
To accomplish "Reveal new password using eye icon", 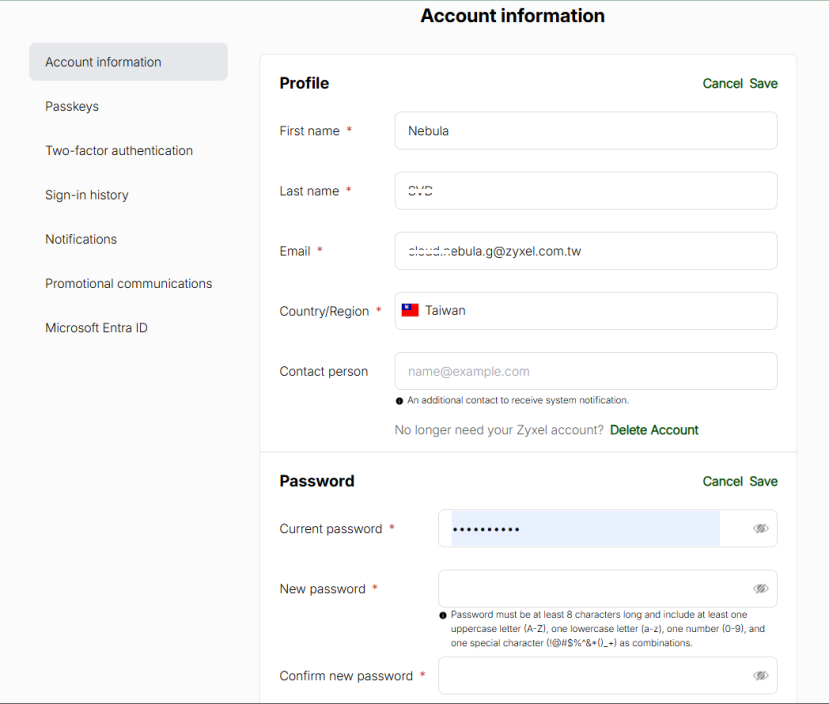I will [760, 589].
